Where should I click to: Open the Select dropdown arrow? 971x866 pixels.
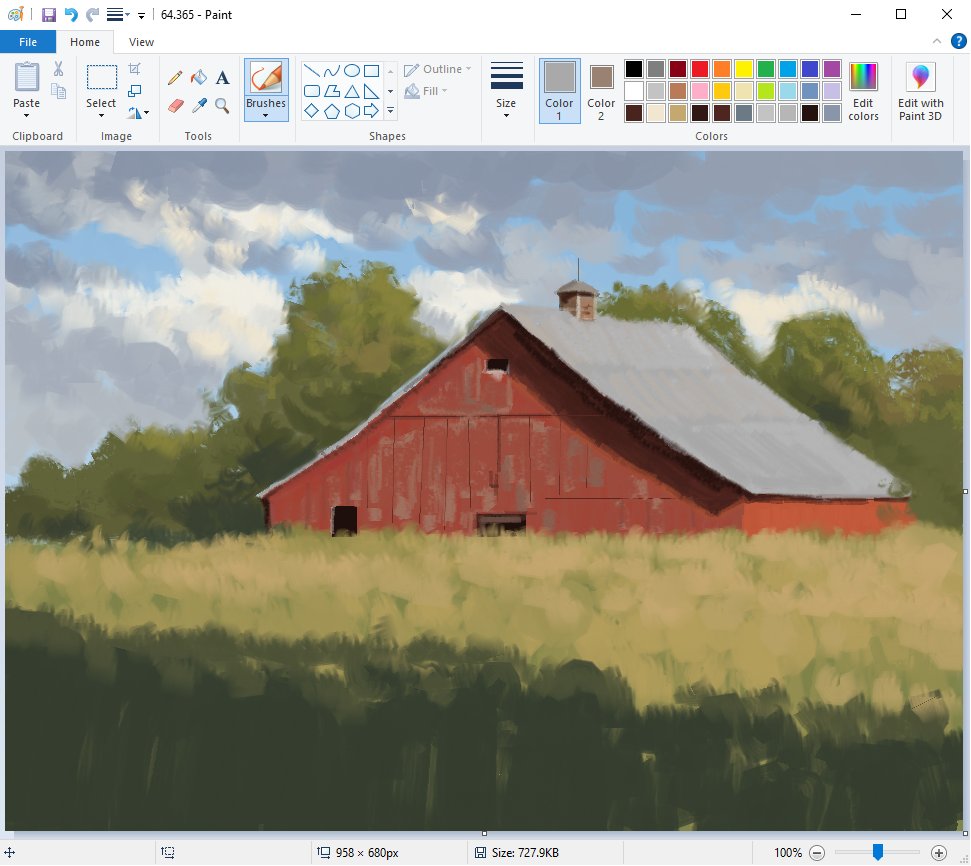coord(101,116)
